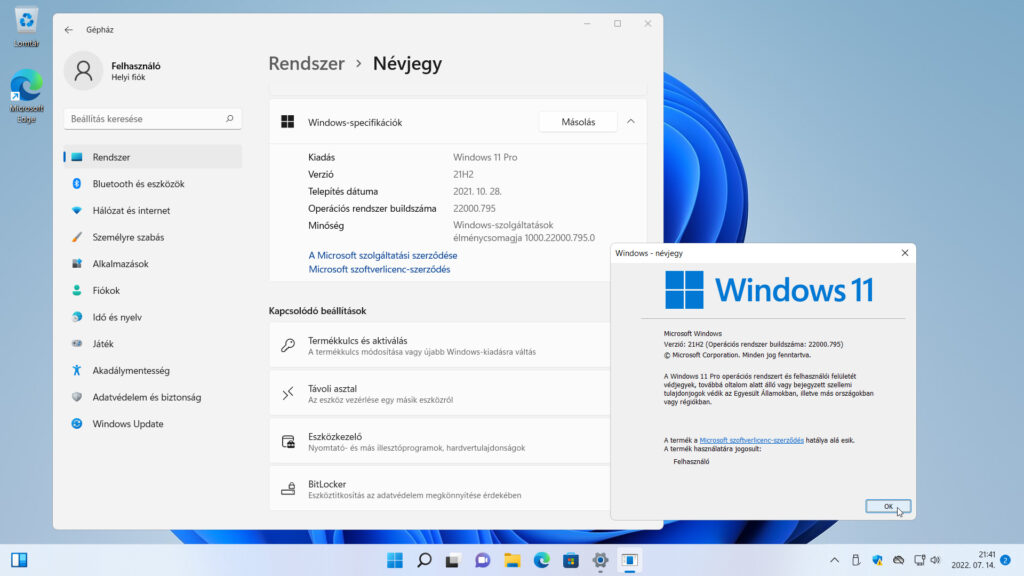Image resolution: width=1024 pixels, height=576 pixels.
Task: Click the Rendszer breadcrumb
Action: click(x=306, y=63)
